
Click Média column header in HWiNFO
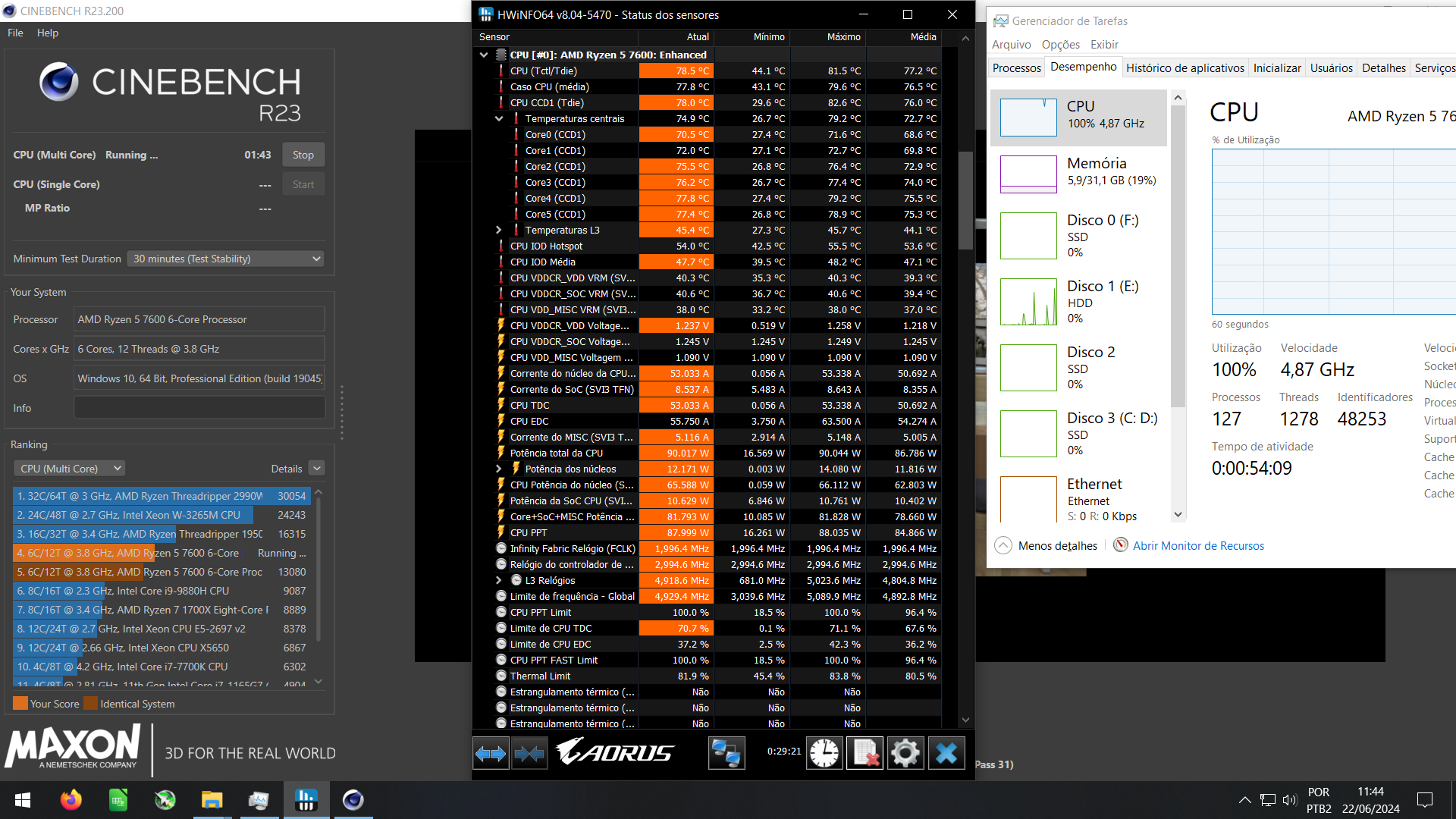(903, 37)
